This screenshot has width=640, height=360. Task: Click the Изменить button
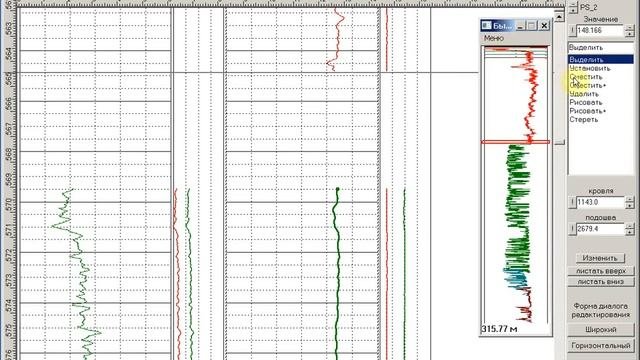pyautogui.click(x=600, y=258)
